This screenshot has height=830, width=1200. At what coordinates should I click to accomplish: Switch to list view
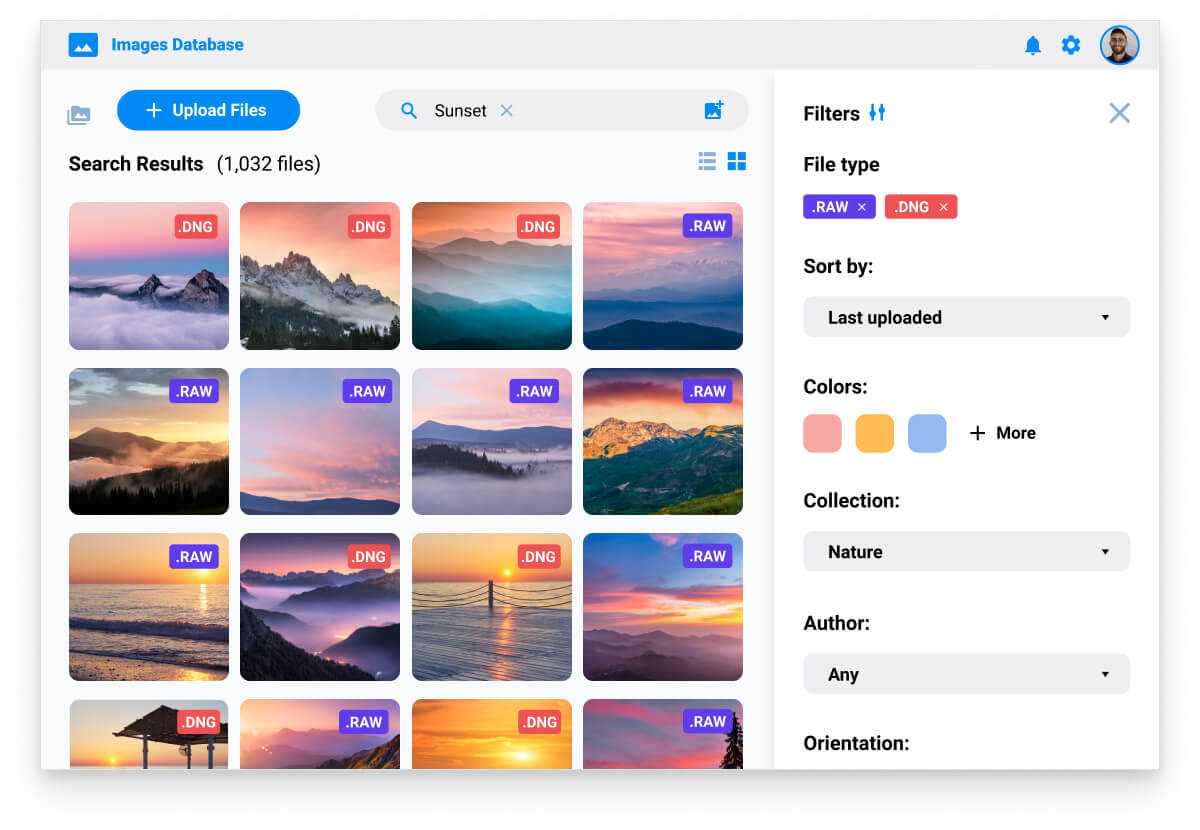707,161
